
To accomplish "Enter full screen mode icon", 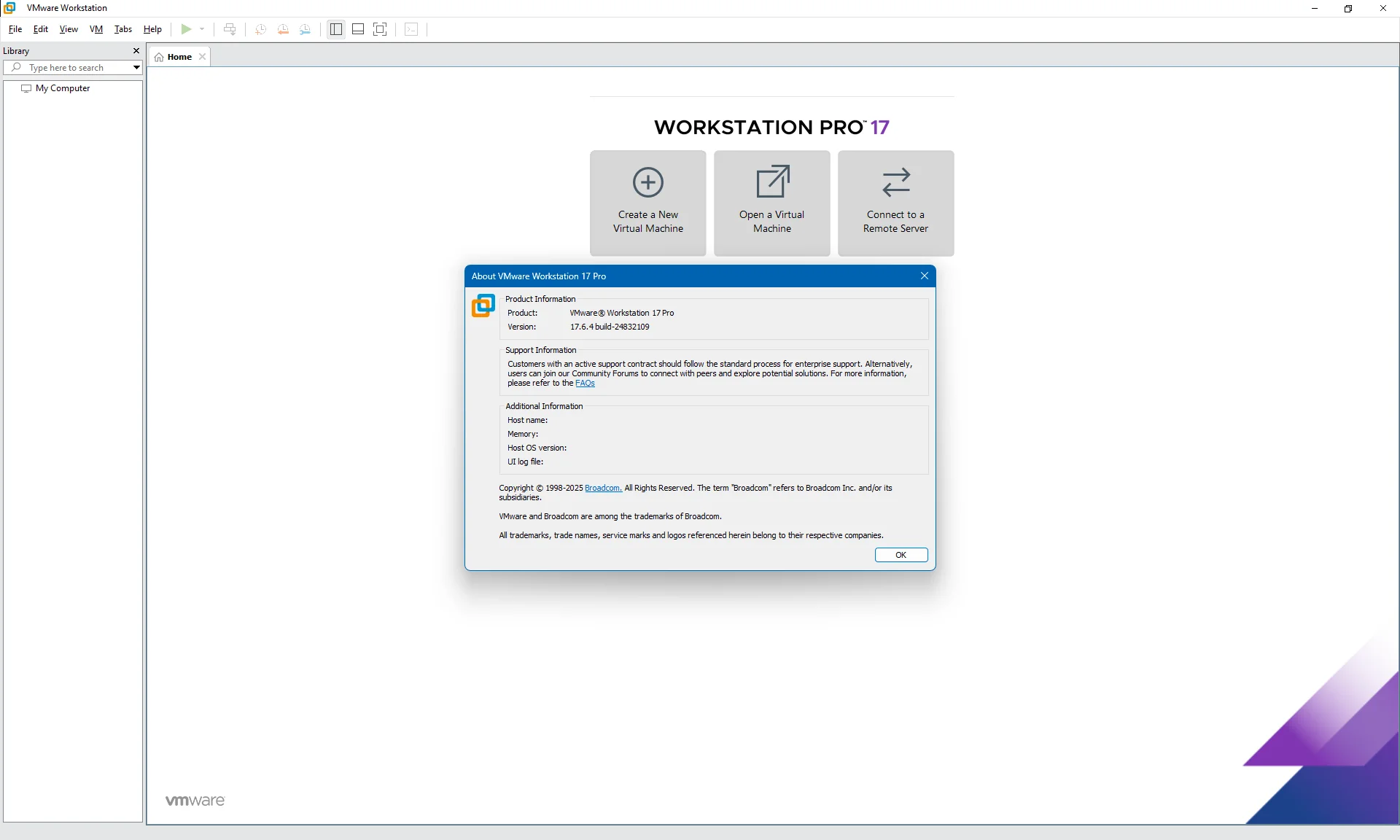I will [380, 29].
